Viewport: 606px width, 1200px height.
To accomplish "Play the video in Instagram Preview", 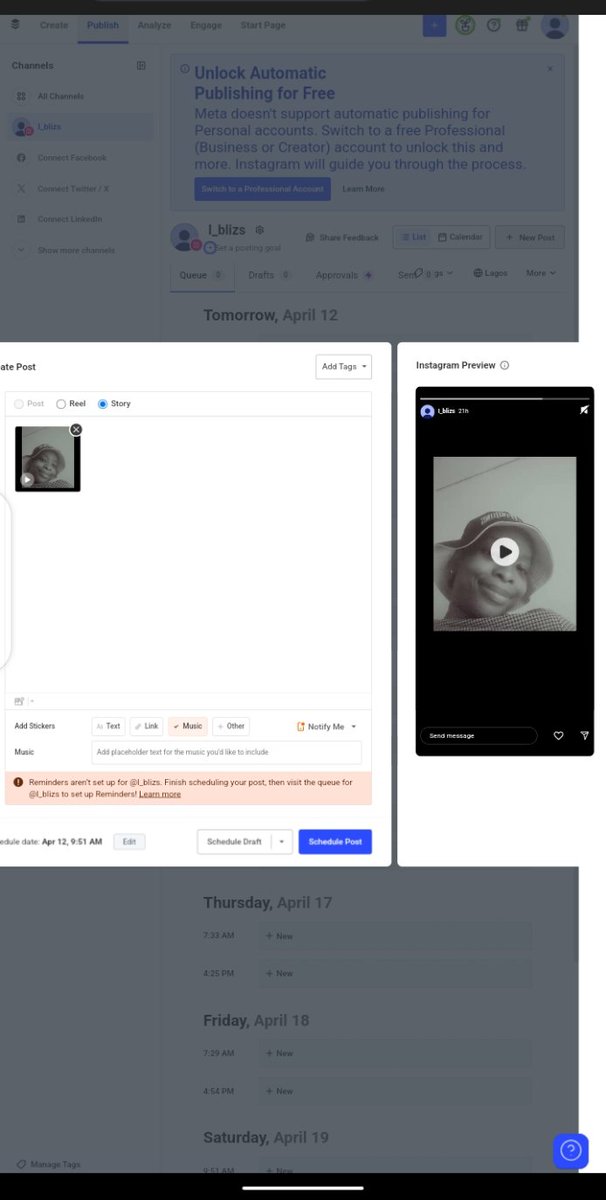I will point(505,551).
